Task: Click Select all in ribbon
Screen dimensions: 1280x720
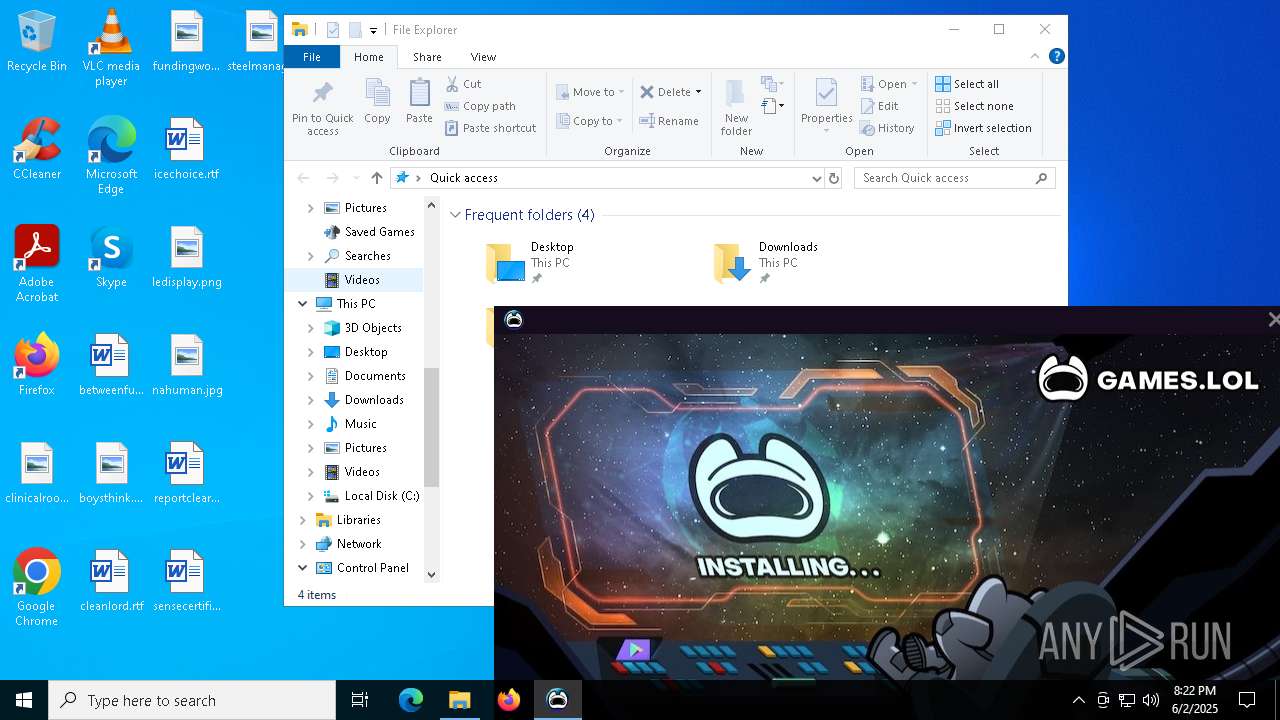Action: (x=967, y=84)
